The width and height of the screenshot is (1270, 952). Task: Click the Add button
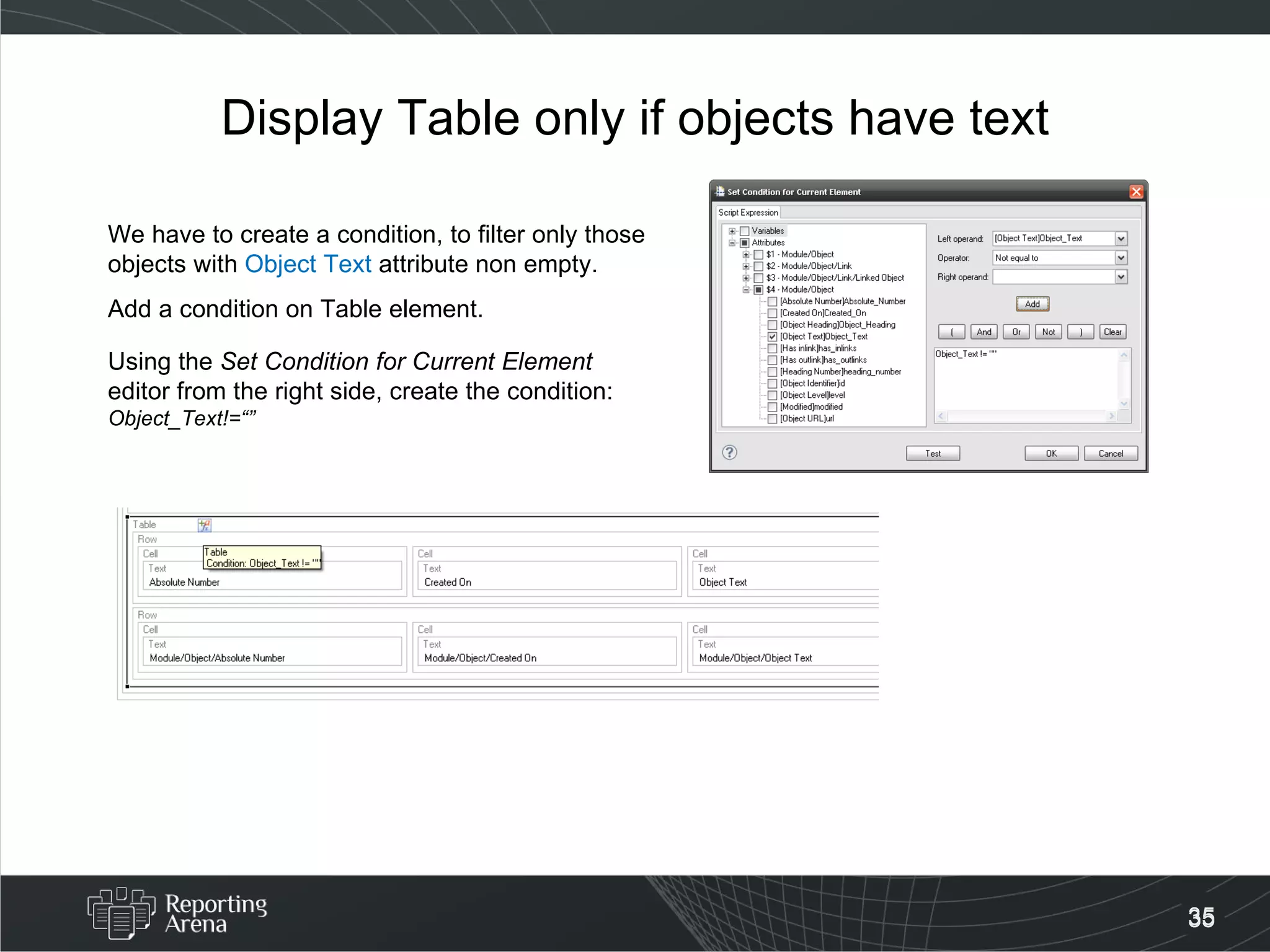[1032, 304]
